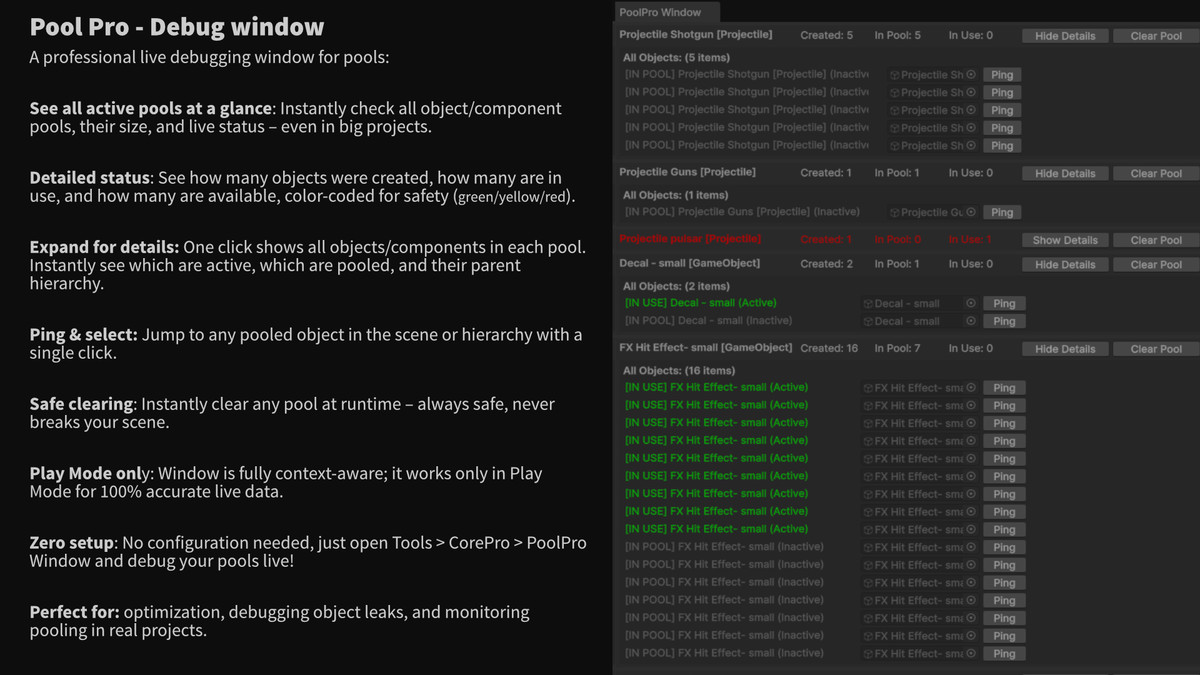
Task: Show details of the Projectile pulsar pool
Action: coord(1065,240)
